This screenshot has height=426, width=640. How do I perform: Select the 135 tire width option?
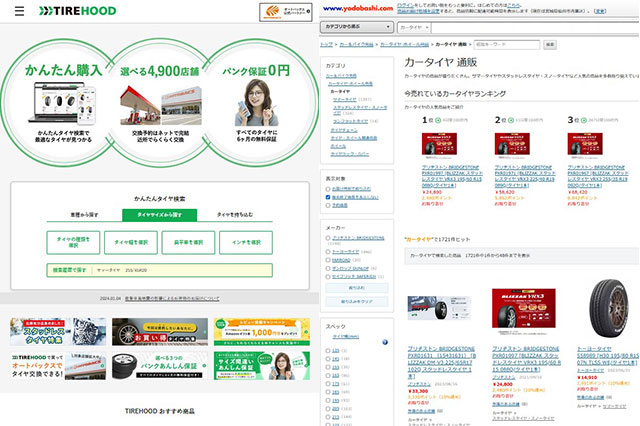pos(328,351)
